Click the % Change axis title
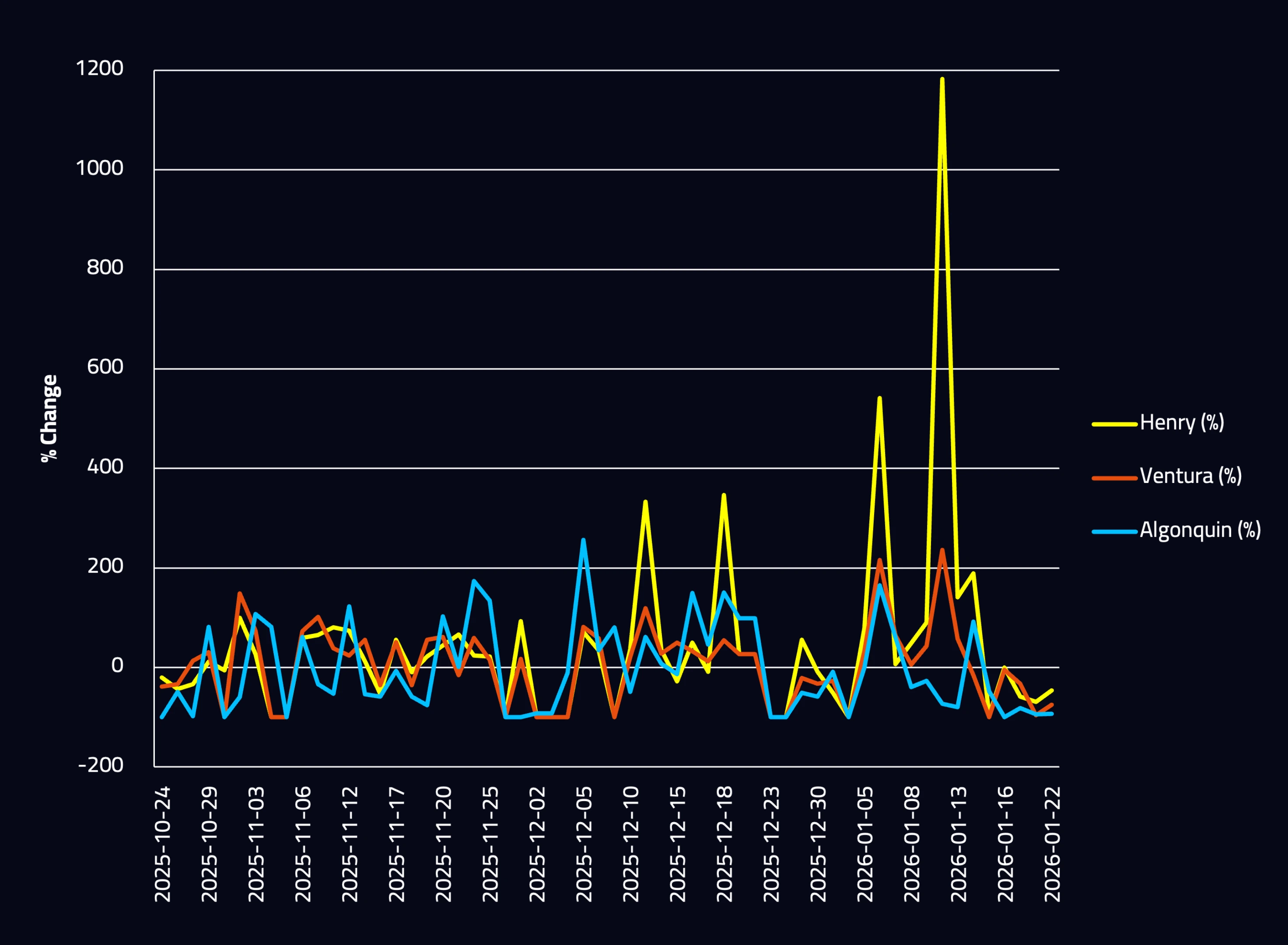 [x=50, y=418]
